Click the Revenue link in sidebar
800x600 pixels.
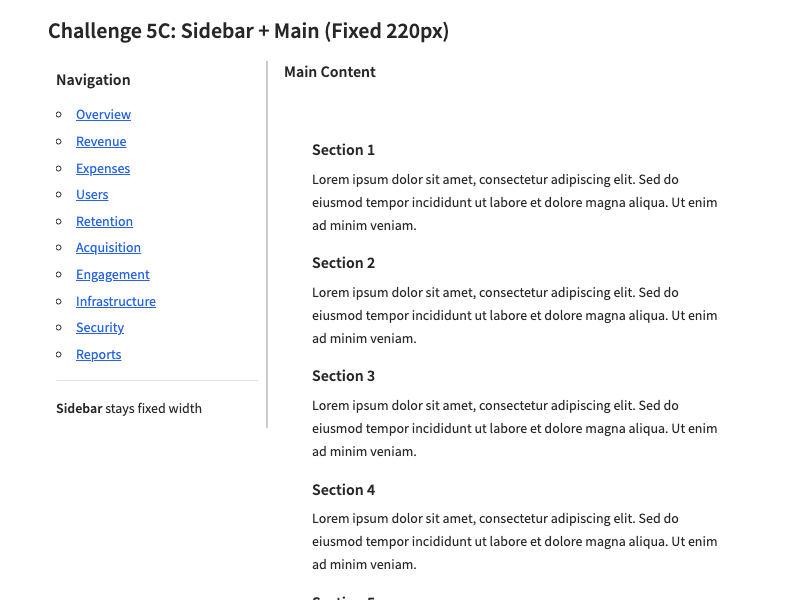click(x=101, y=142)
